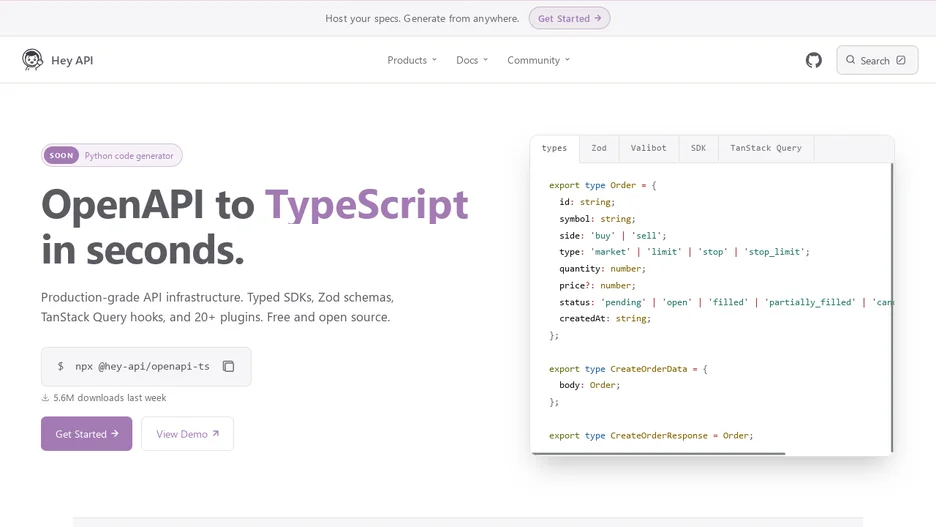Click the arrow on purple Get Started
Viewport: 936px width, 527px height.
coord(115,434)
